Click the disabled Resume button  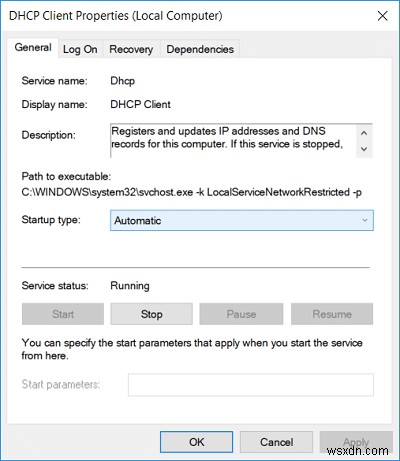click(332, 314)
